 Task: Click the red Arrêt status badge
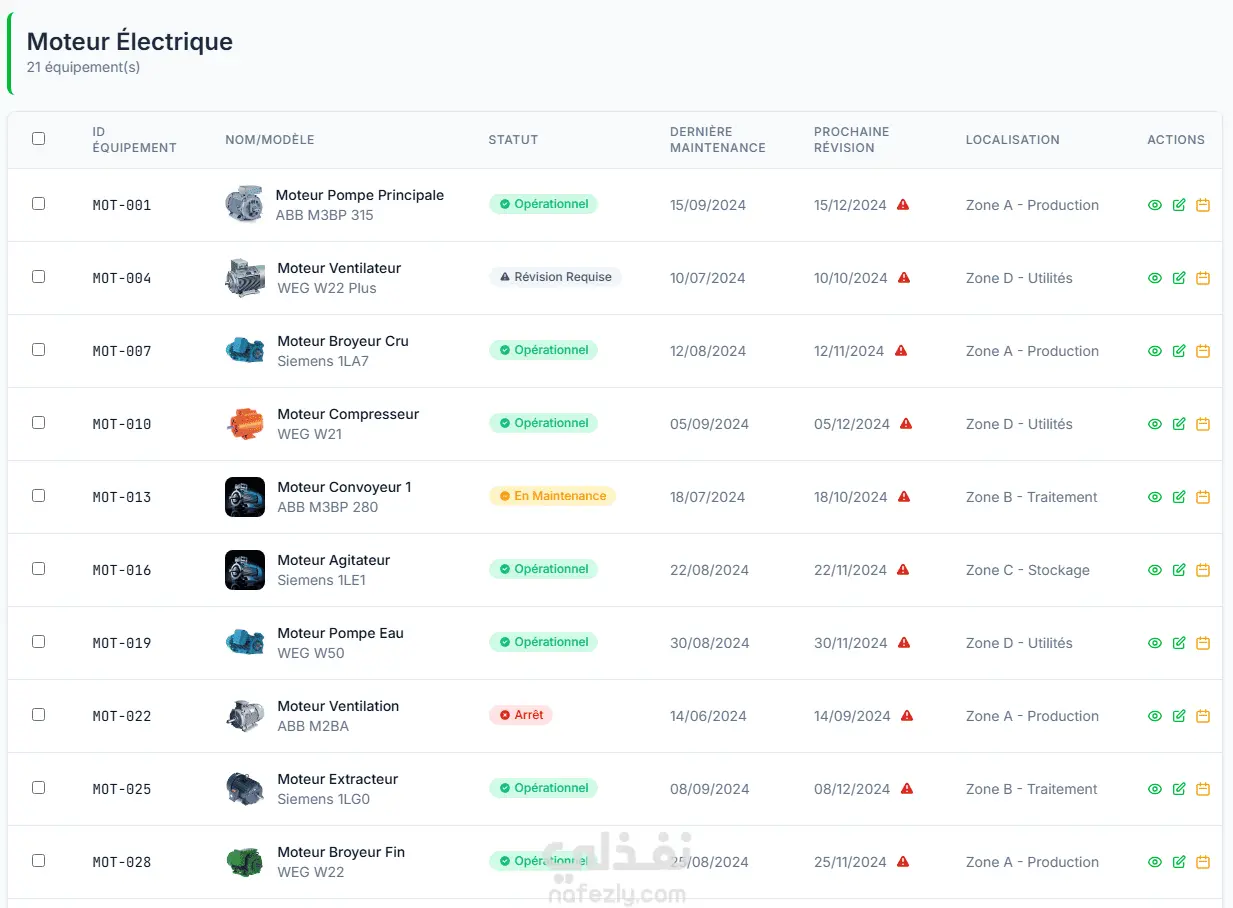(x=521, y=715)
